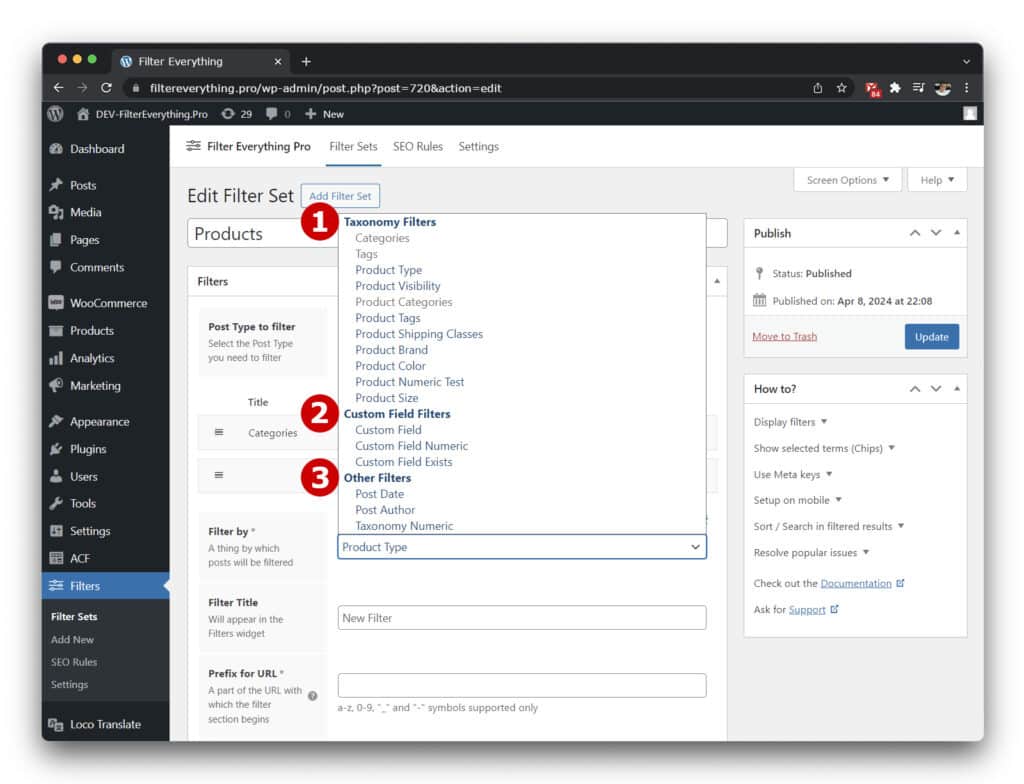Pick Custom Field Numeric option

[411, 446]
